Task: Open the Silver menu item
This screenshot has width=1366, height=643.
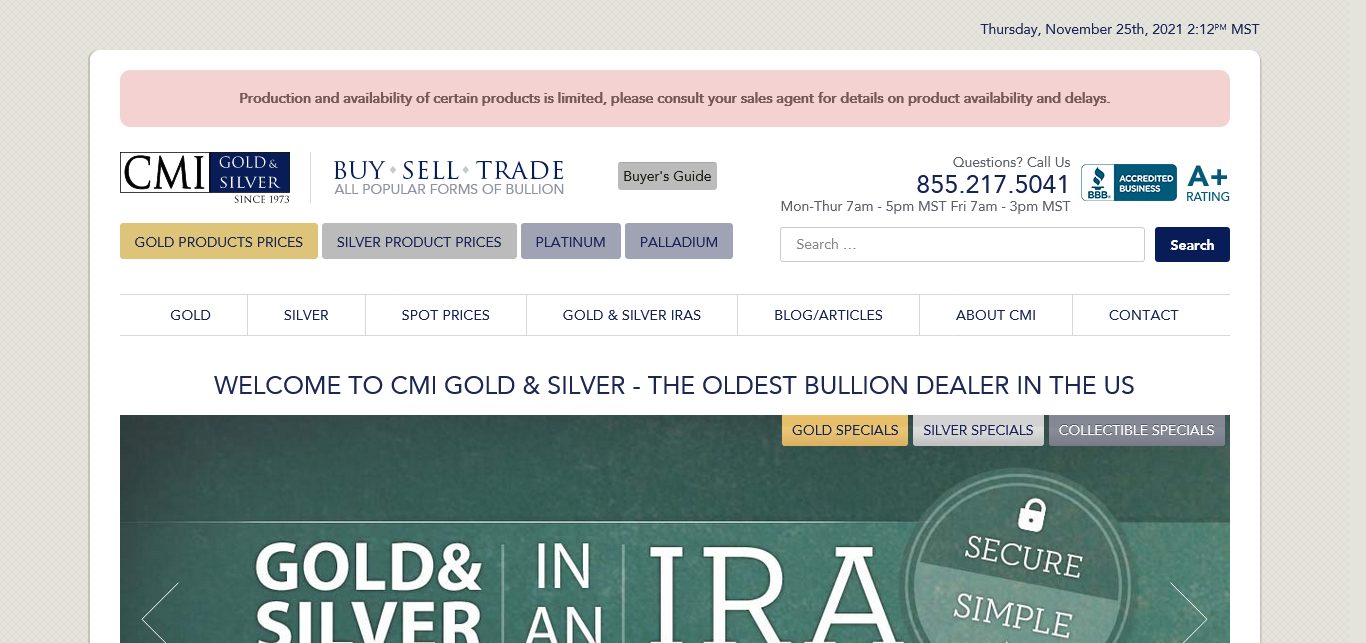Action: (x=306, y=315)
